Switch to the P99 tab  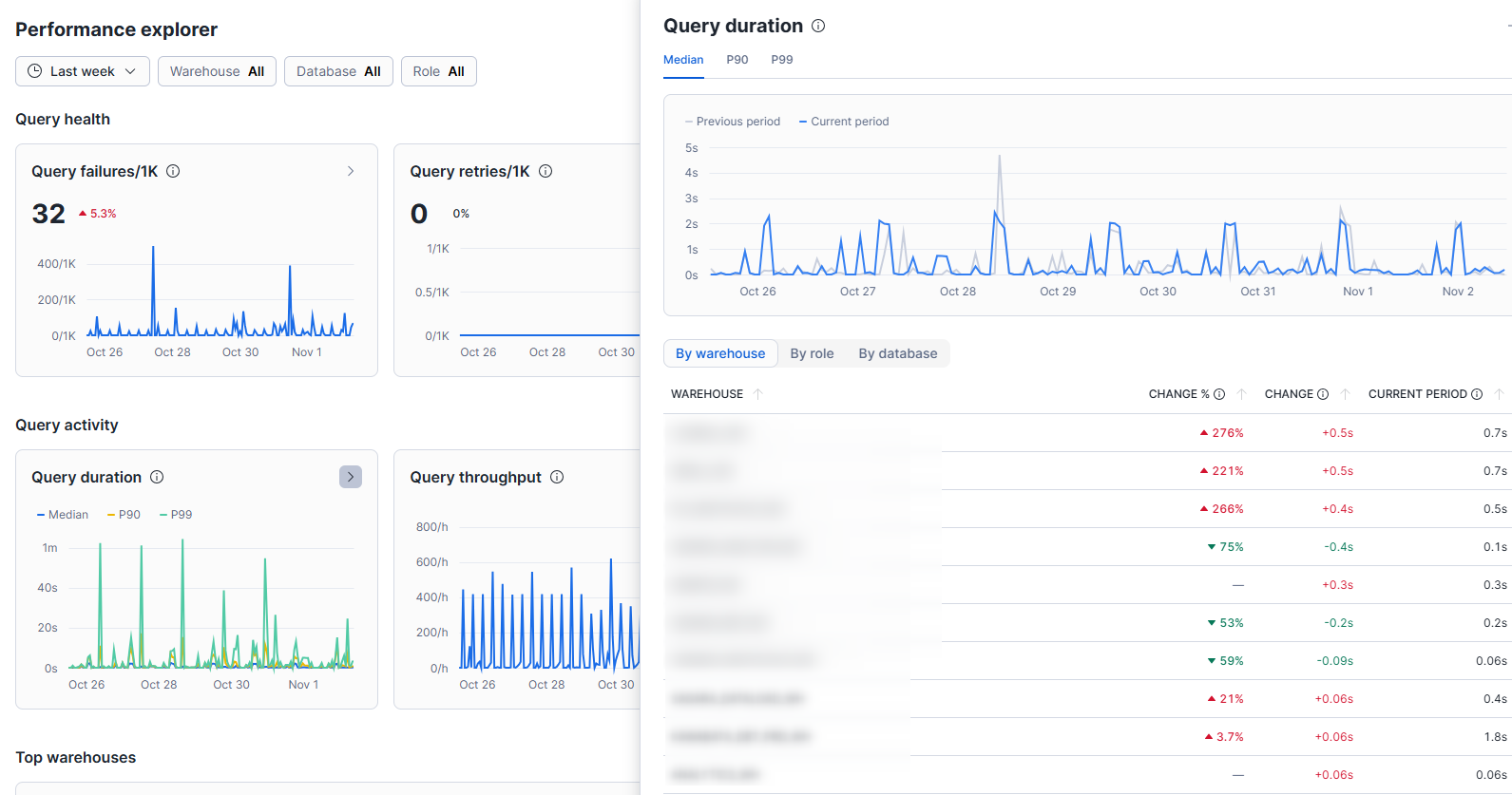(781, 60)
